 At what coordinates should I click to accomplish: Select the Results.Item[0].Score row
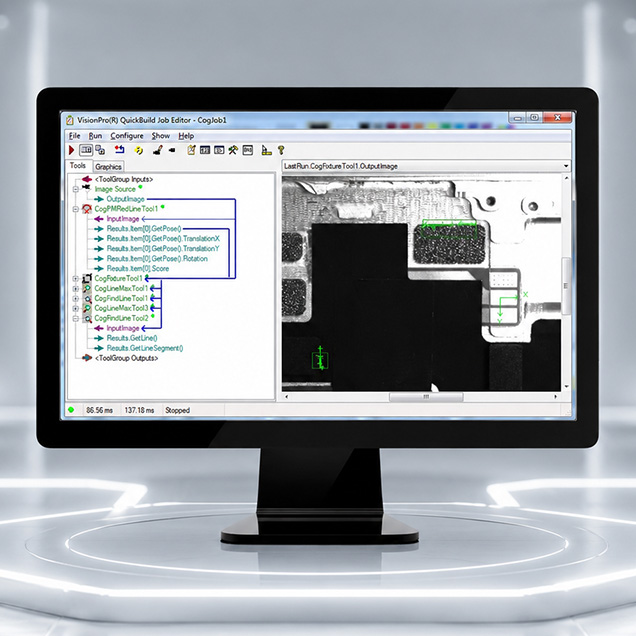[138, 269]
